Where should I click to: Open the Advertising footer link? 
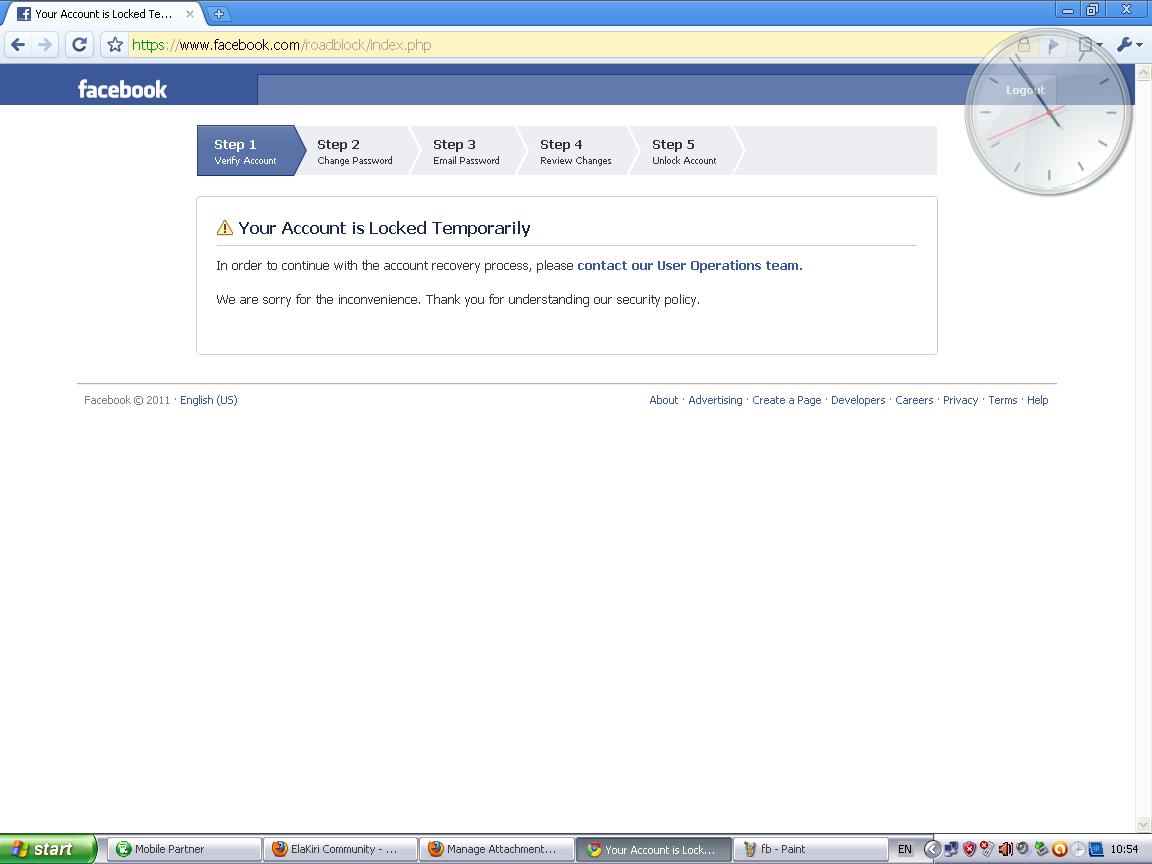(715, 400)
